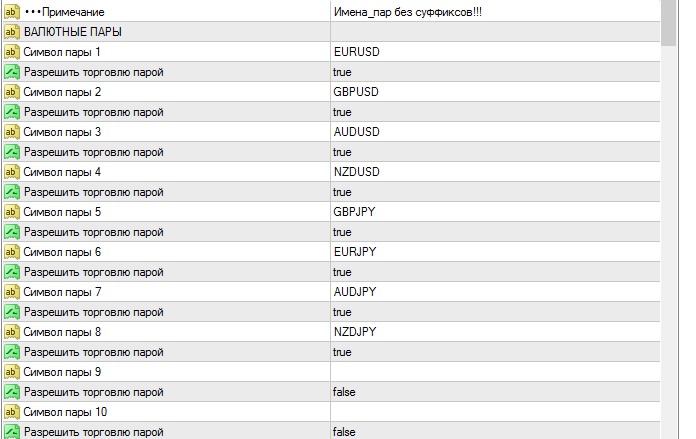Click the string icon beside Символ пары 3
Viewport: 696px width, 439px height.
coord(12,132)
